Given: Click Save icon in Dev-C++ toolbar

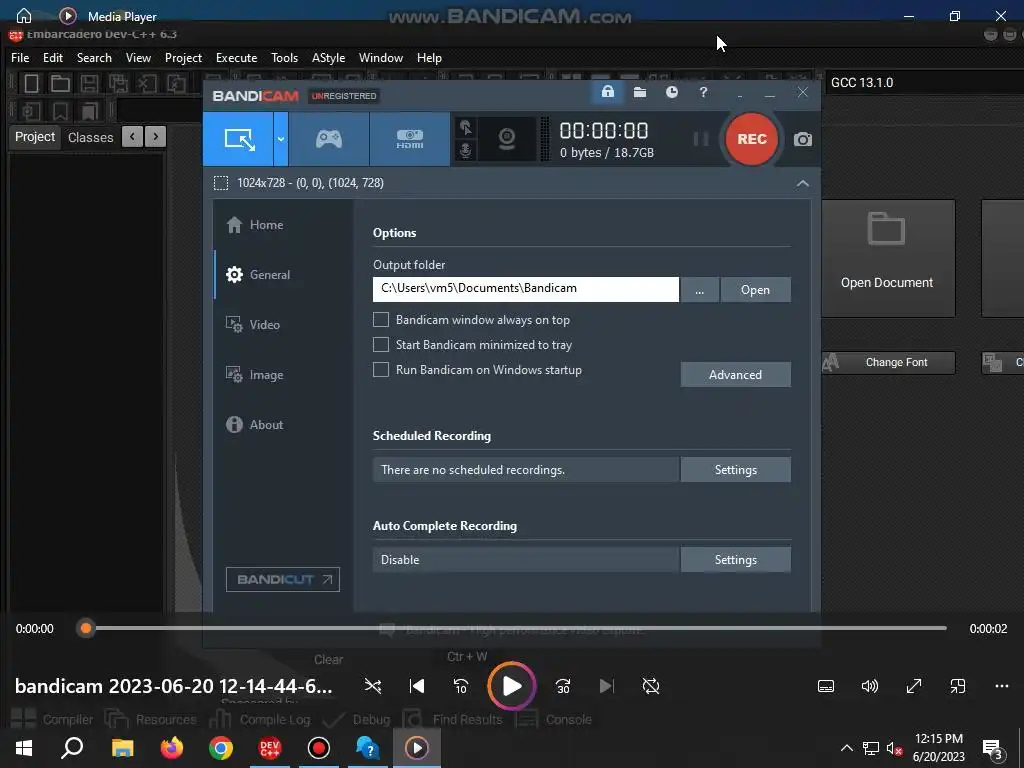Looking at the screenshot, I should (x=89, y=83).
